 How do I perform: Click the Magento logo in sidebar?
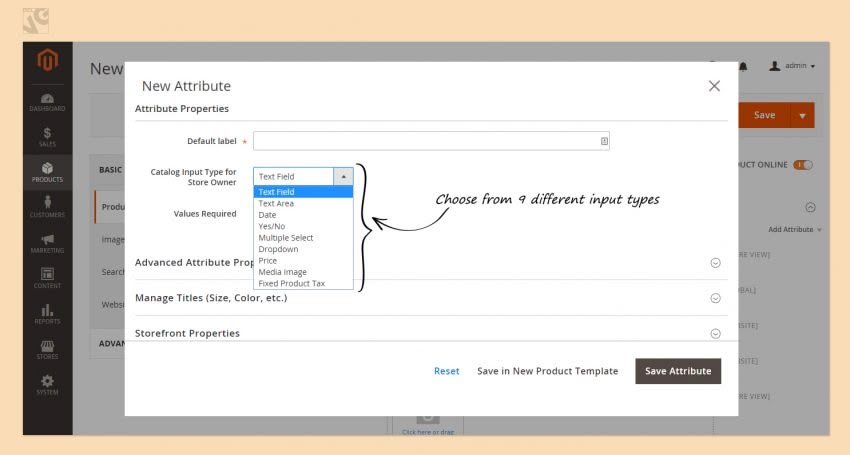[x=47, y=60]
